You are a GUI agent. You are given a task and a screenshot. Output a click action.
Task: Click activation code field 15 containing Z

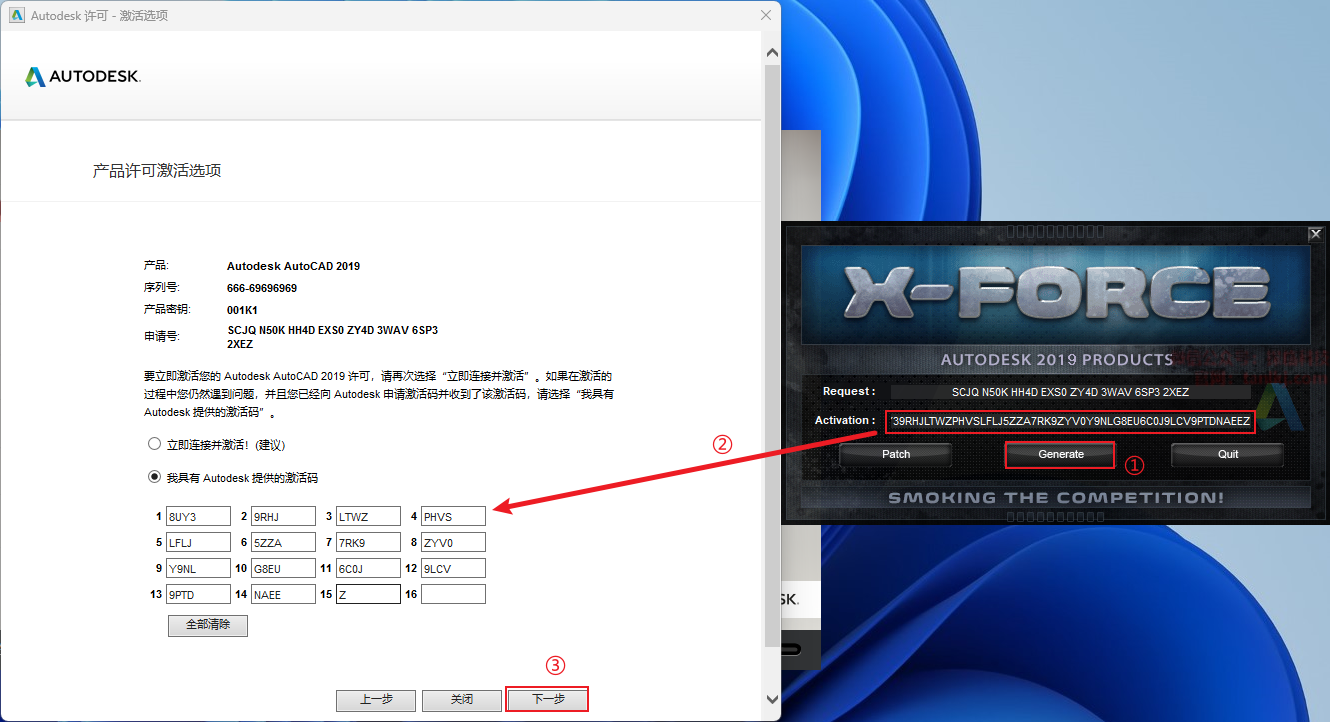tap(368, 595)
